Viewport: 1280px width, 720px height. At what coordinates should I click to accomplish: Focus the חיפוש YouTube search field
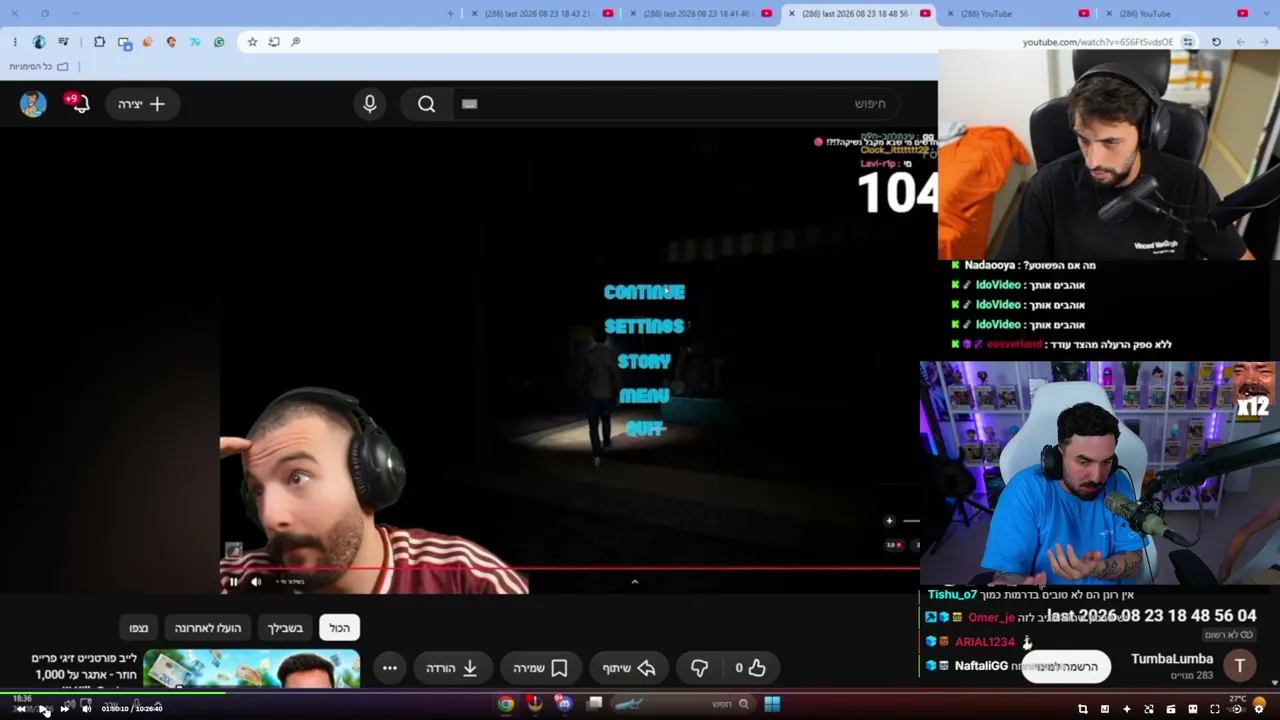point(676,104)
